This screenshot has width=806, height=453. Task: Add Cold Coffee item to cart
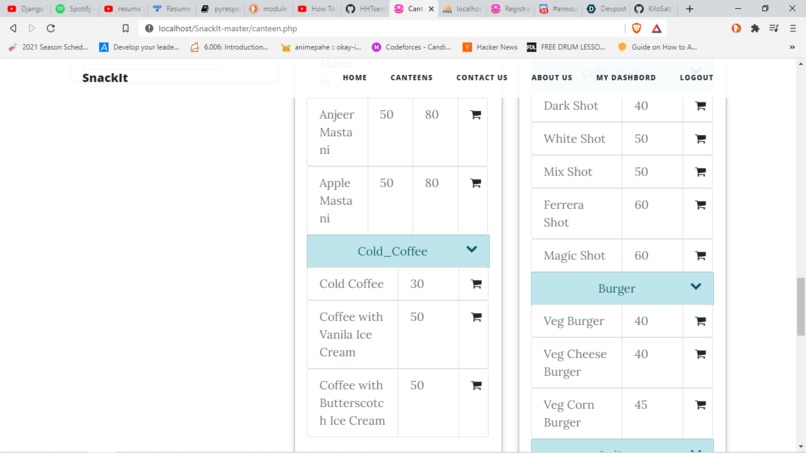point(476,284)
